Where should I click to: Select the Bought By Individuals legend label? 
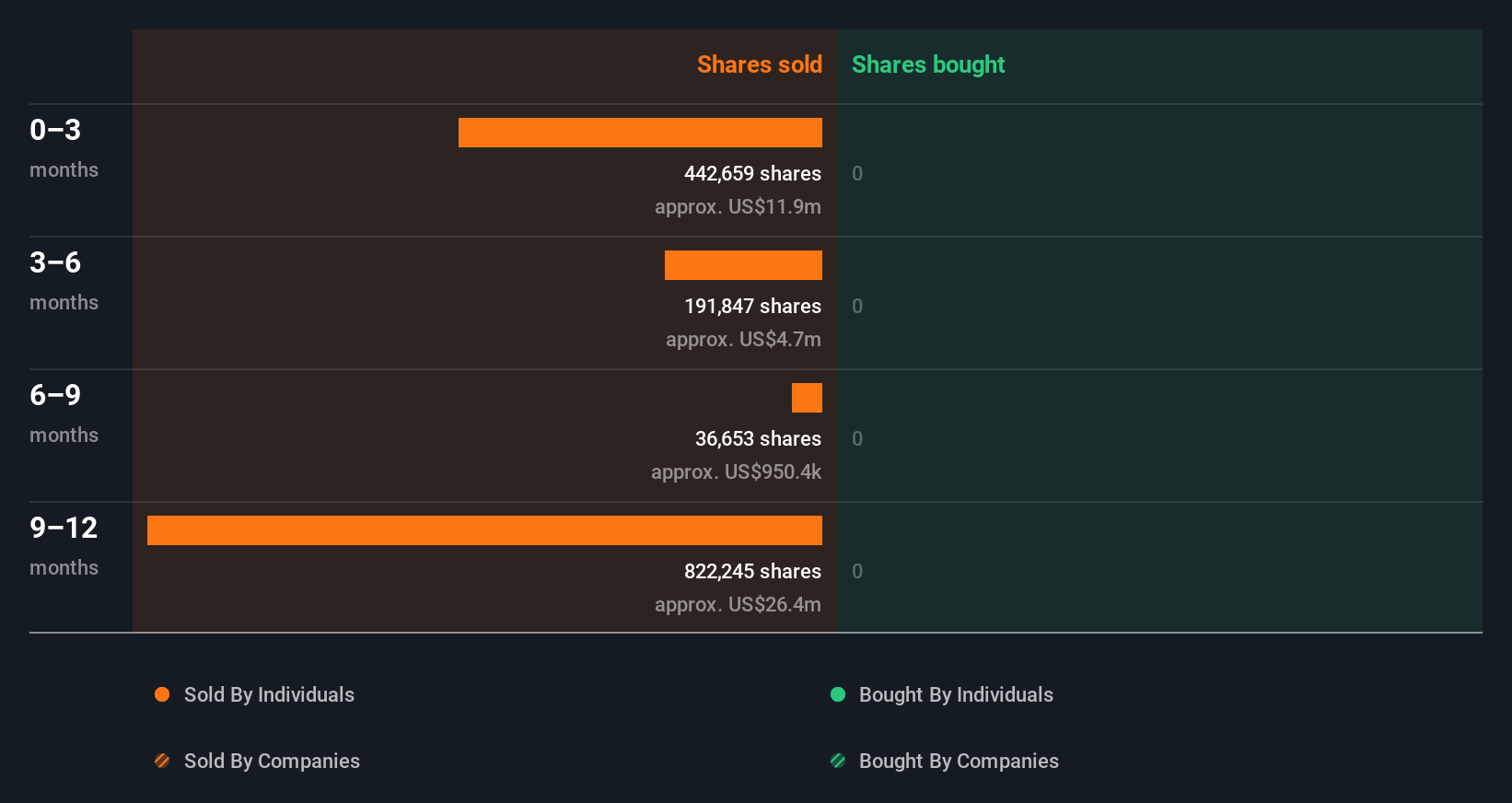(x=956, y=694)
